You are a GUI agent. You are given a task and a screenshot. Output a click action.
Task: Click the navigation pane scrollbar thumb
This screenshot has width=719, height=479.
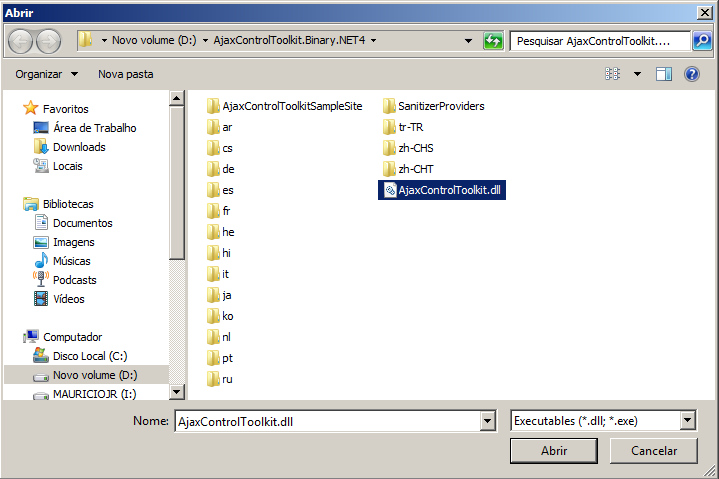click(x=177, y=183)
